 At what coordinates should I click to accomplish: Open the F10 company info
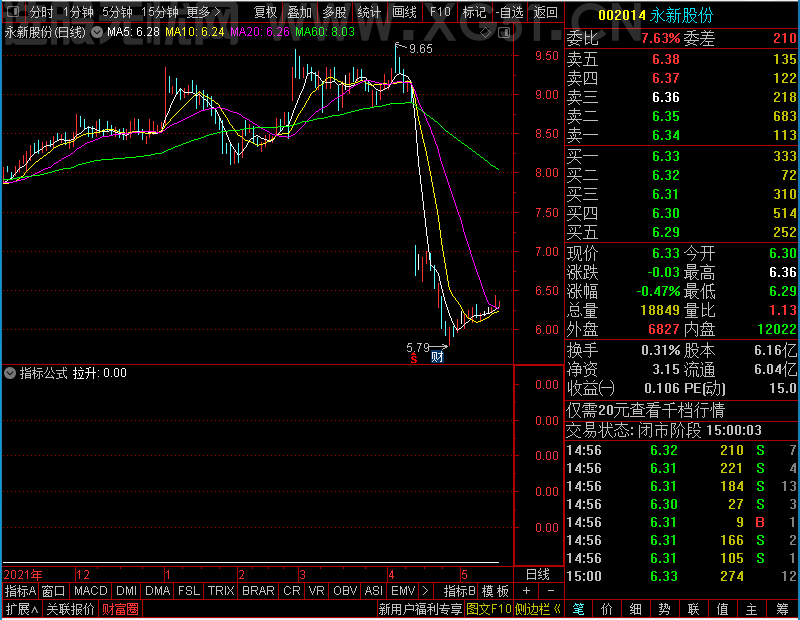click(x=440, y=12)
